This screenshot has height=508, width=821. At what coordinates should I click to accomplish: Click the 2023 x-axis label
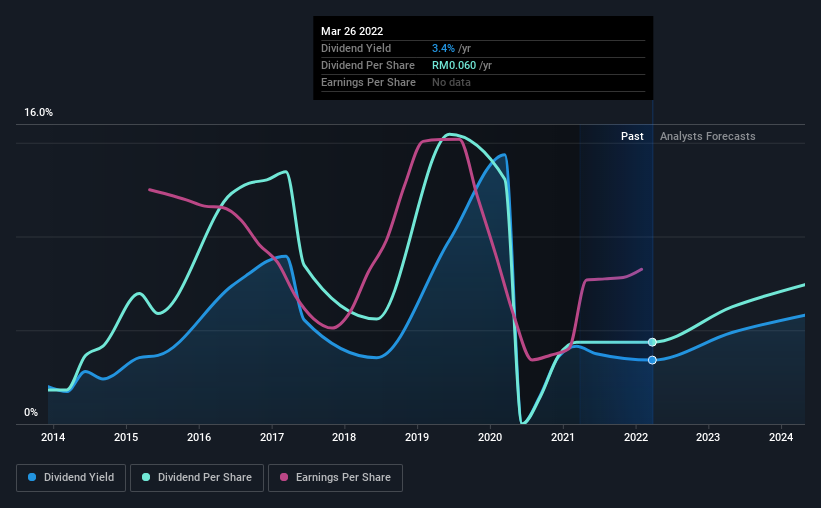point(708,437)
